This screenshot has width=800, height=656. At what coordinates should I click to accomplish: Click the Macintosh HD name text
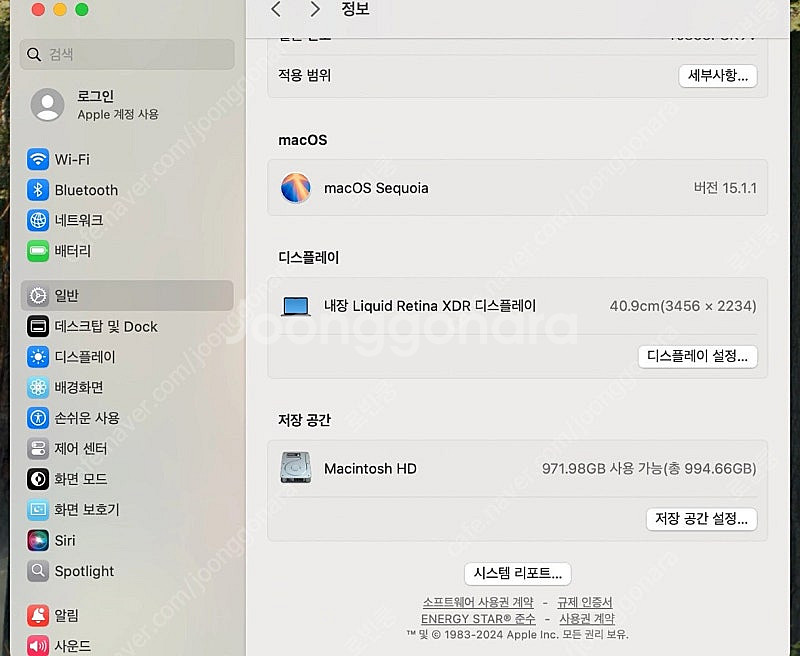pos(370,468)
